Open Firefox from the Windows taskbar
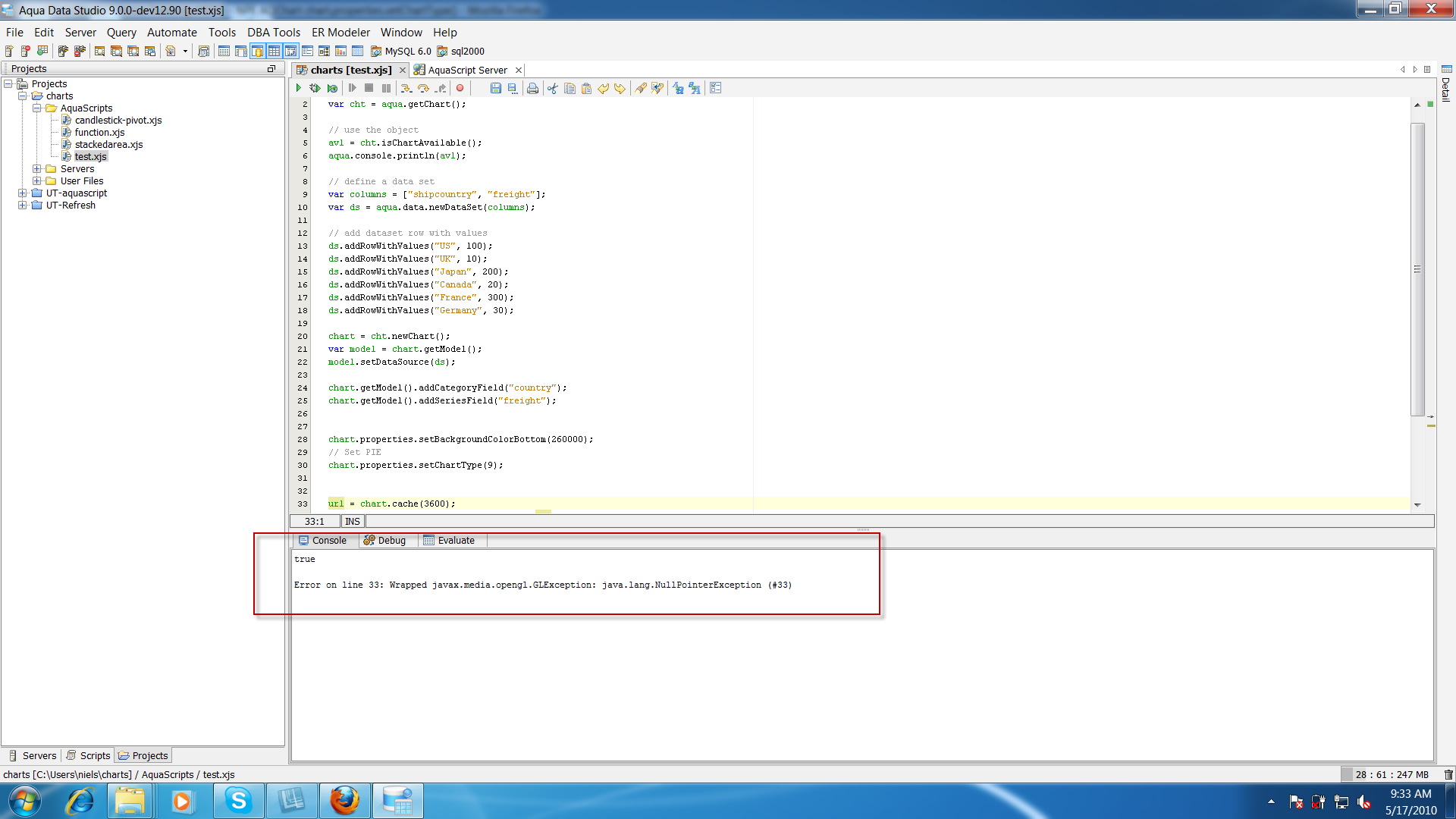 click(x=344, y=801)
